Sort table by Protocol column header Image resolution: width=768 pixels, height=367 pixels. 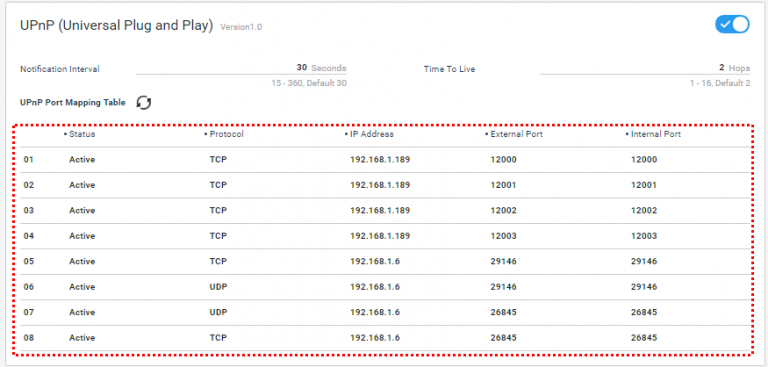(224, 134)
